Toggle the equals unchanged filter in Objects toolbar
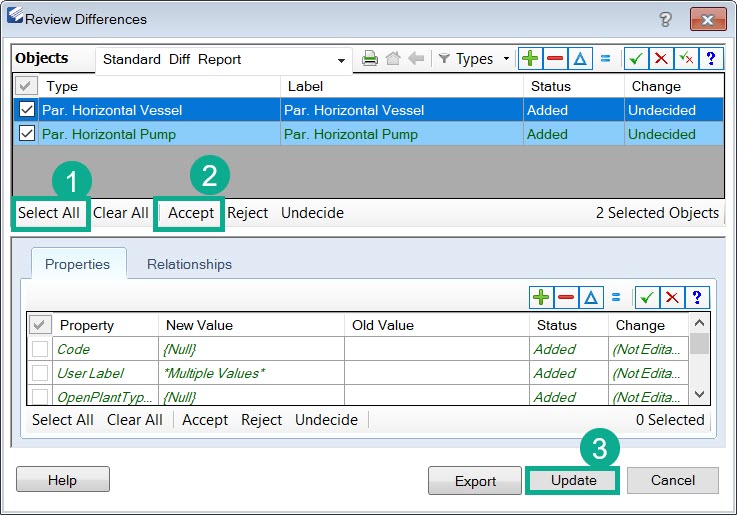 605,59
